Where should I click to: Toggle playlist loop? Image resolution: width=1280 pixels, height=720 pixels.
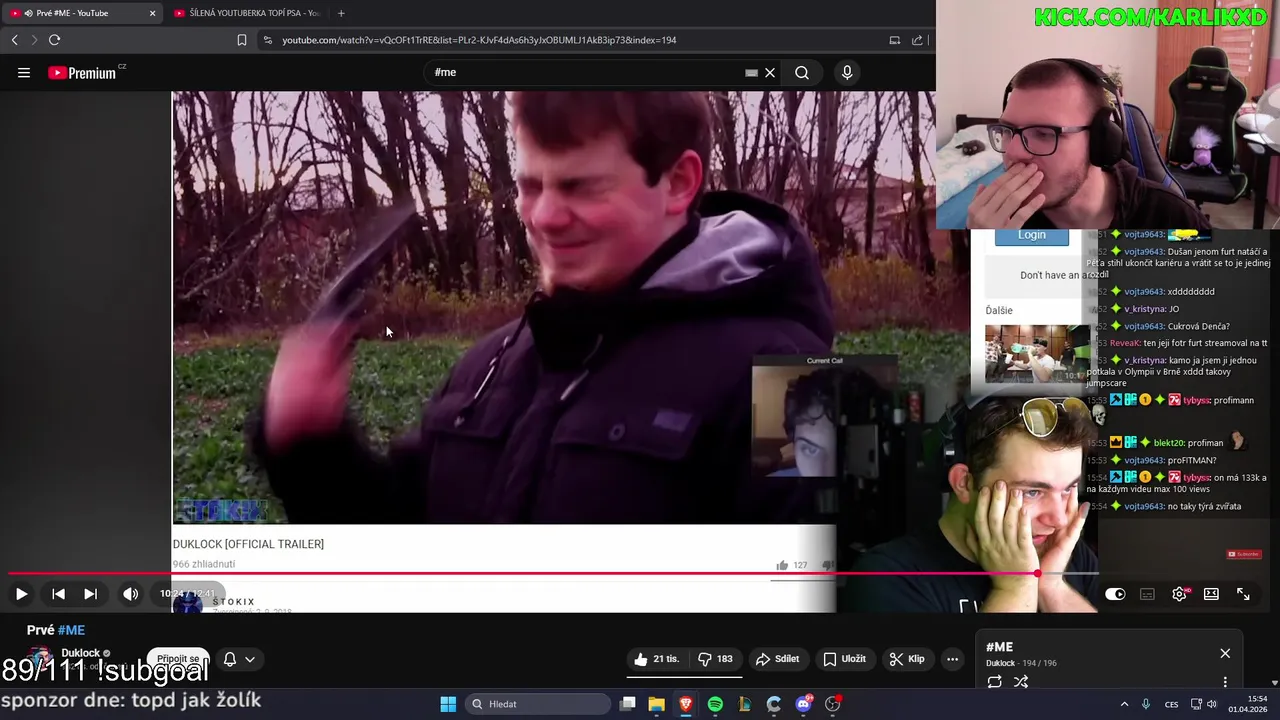(x=994, y=682)
